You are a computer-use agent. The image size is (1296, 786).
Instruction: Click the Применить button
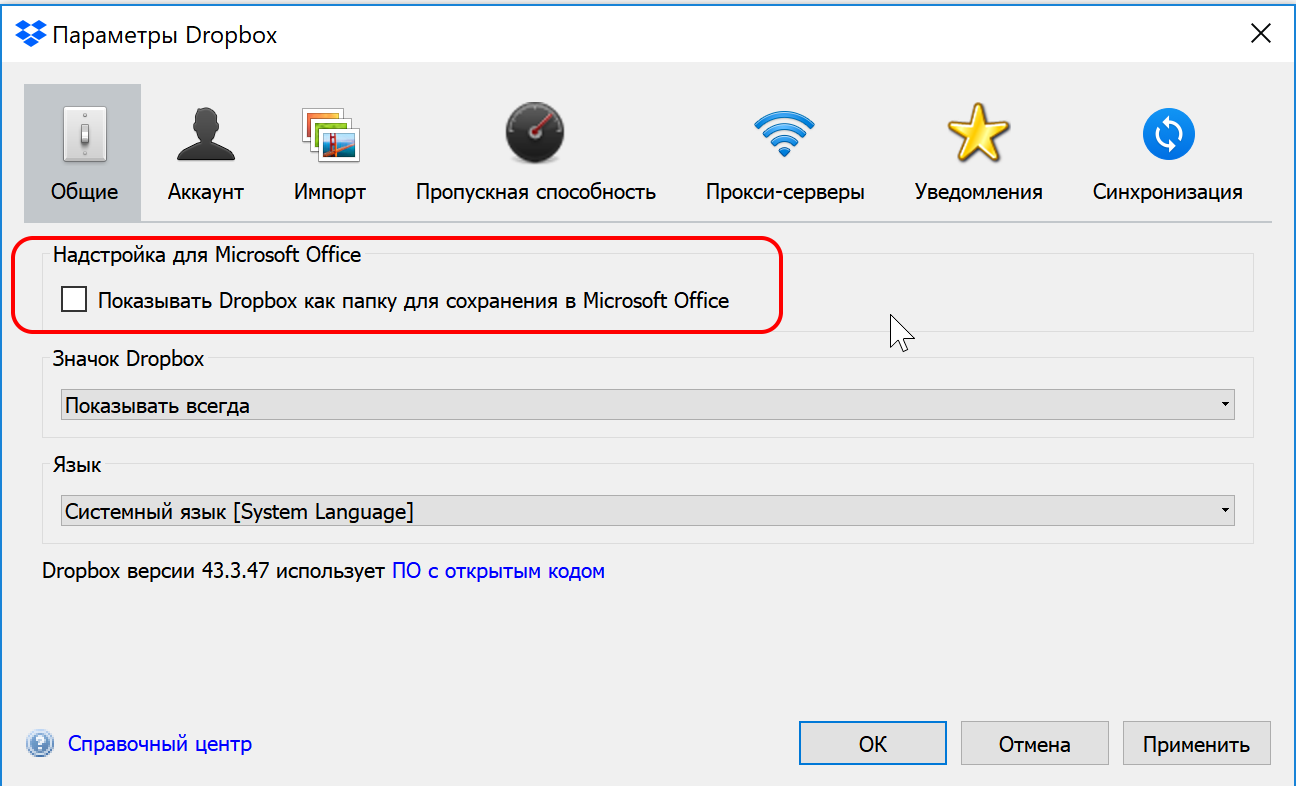point(1196,743)
